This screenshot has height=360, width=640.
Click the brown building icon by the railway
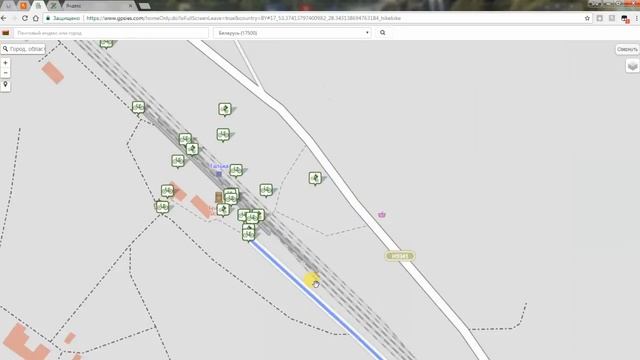click(x=219, y=198)
